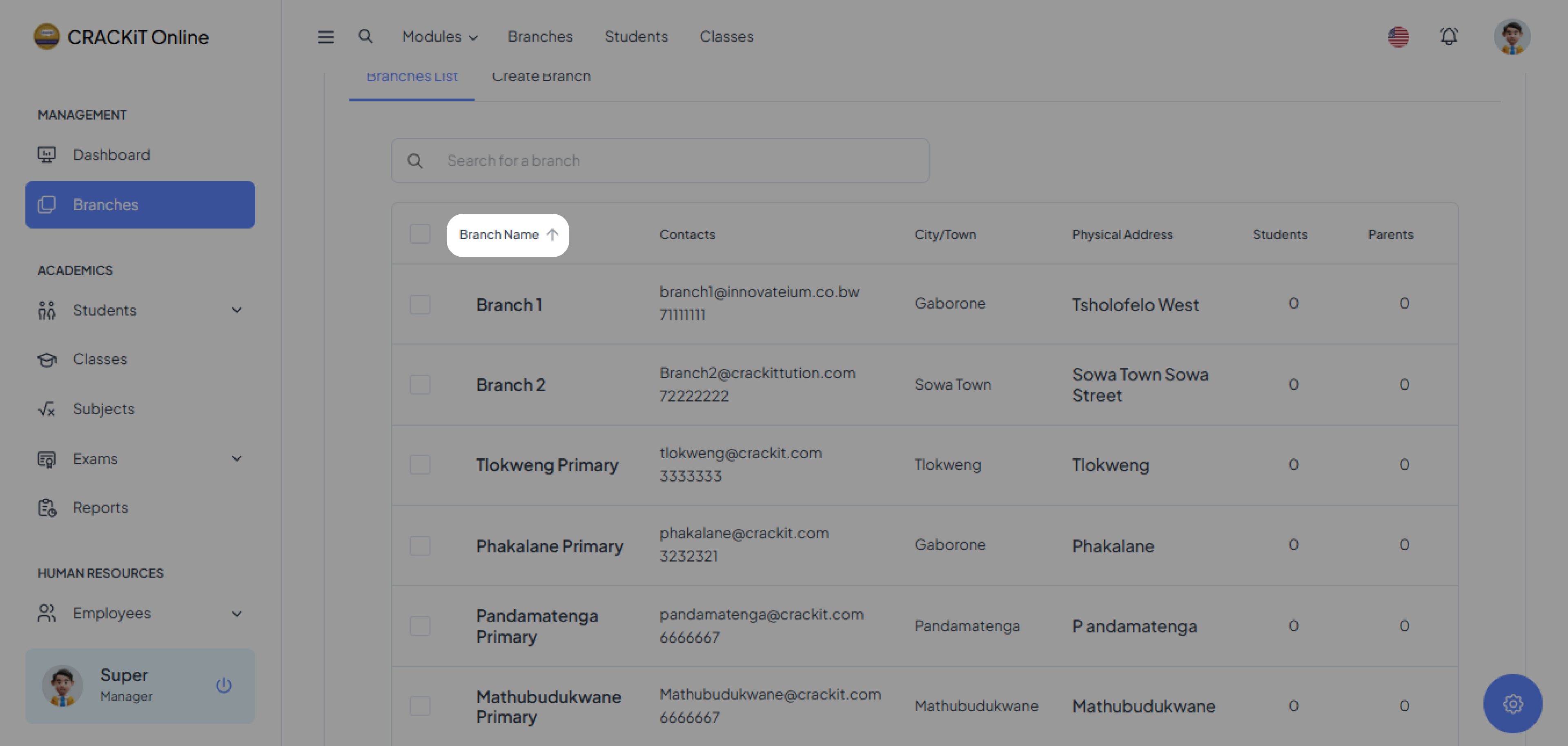Open the Branch 2 name link
Viewport: 1568px width, 746px height.
point(510,385)
